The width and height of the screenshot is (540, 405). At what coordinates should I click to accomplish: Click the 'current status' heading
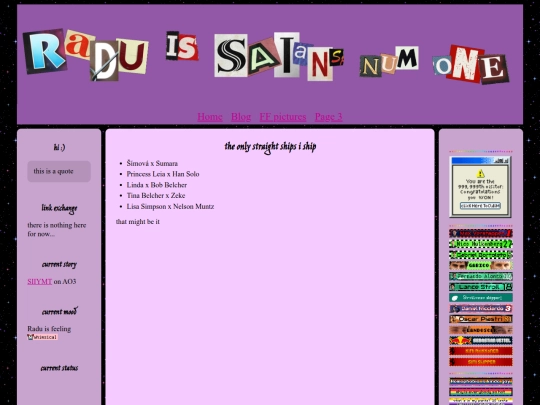59,368
